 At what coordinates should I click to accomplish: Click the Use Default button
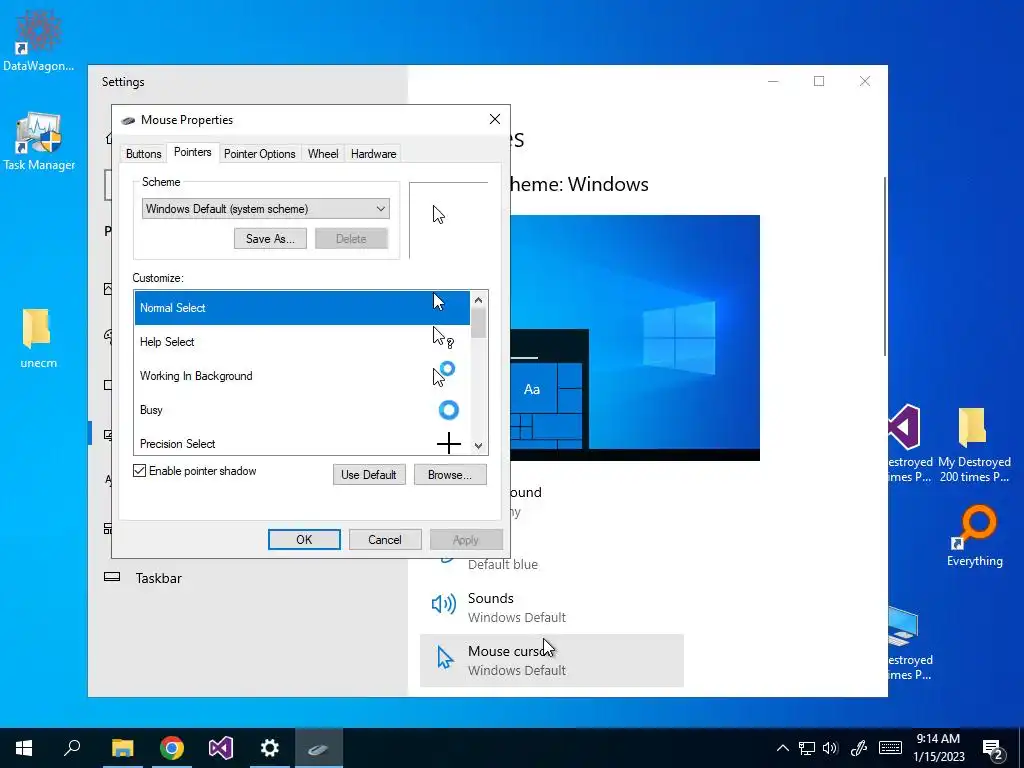(x=369, y=475)
